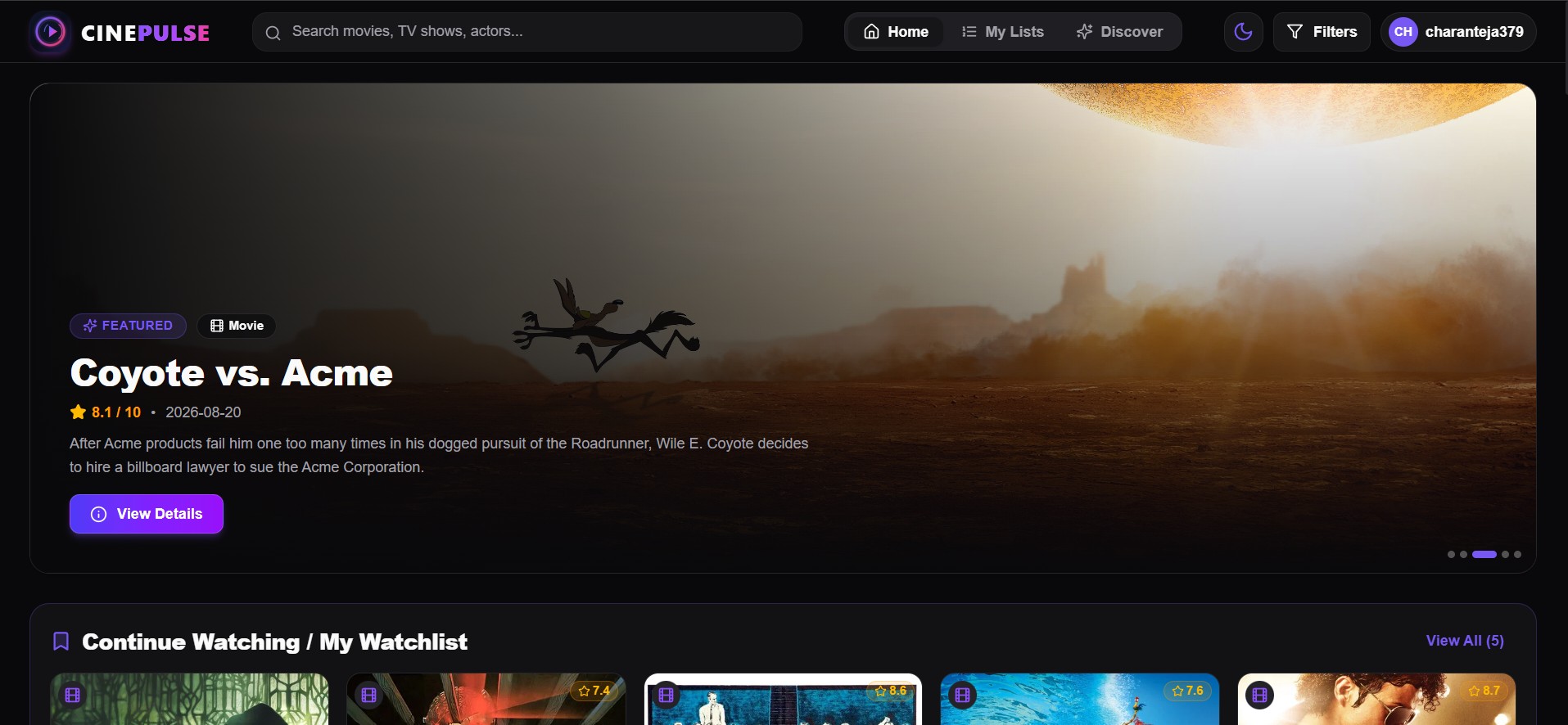Open the My Lists tab
The height and width of the screenshot is (725, 1568).
click(1003, 32)
